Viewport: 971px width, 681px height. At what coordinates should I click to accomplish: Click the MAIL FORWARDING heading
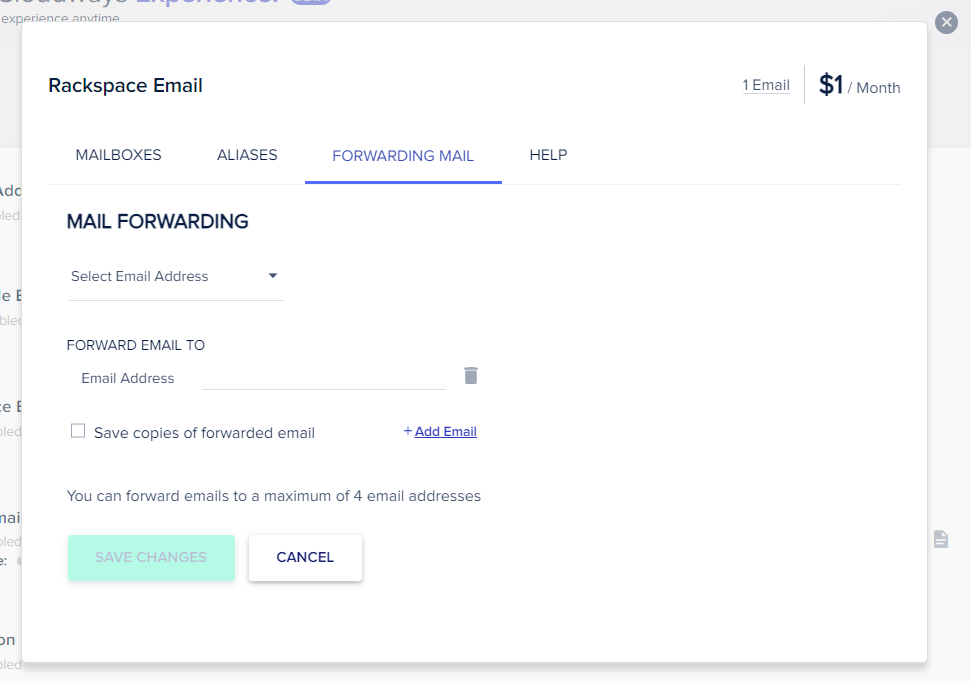coord(157,222)
